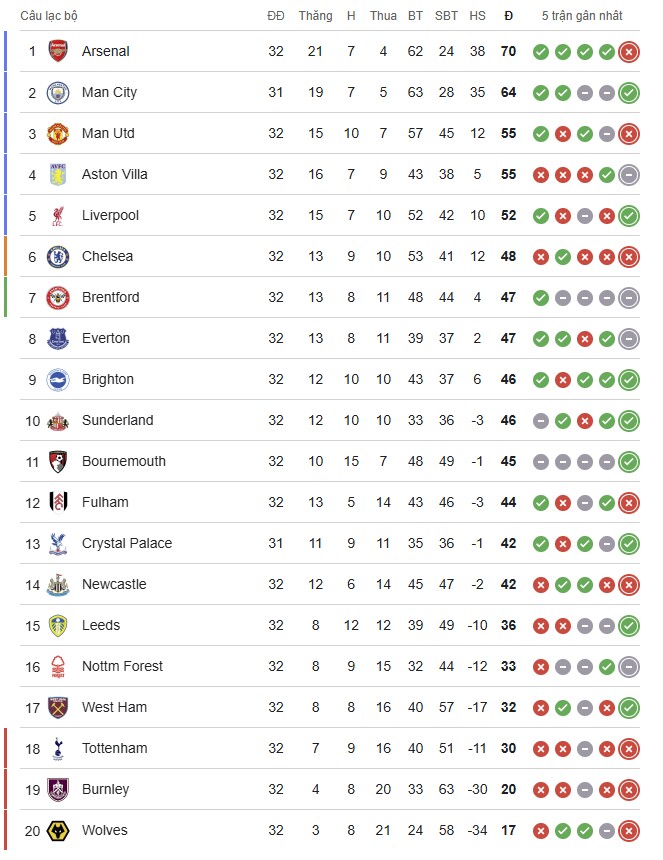
Task: Select the Brighton table row
Action: tap(330, 379)
